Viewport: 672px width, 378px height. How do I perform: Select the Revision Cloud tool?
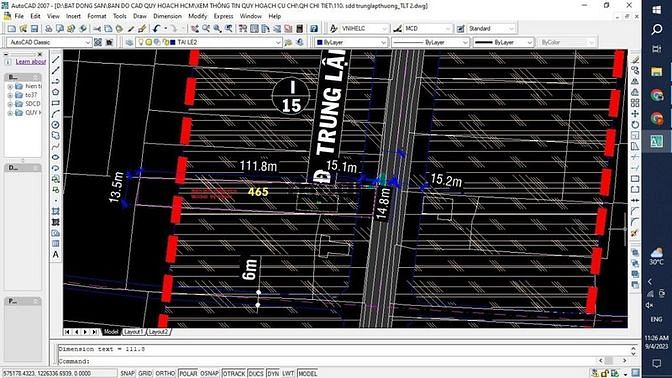coord(56,135)
